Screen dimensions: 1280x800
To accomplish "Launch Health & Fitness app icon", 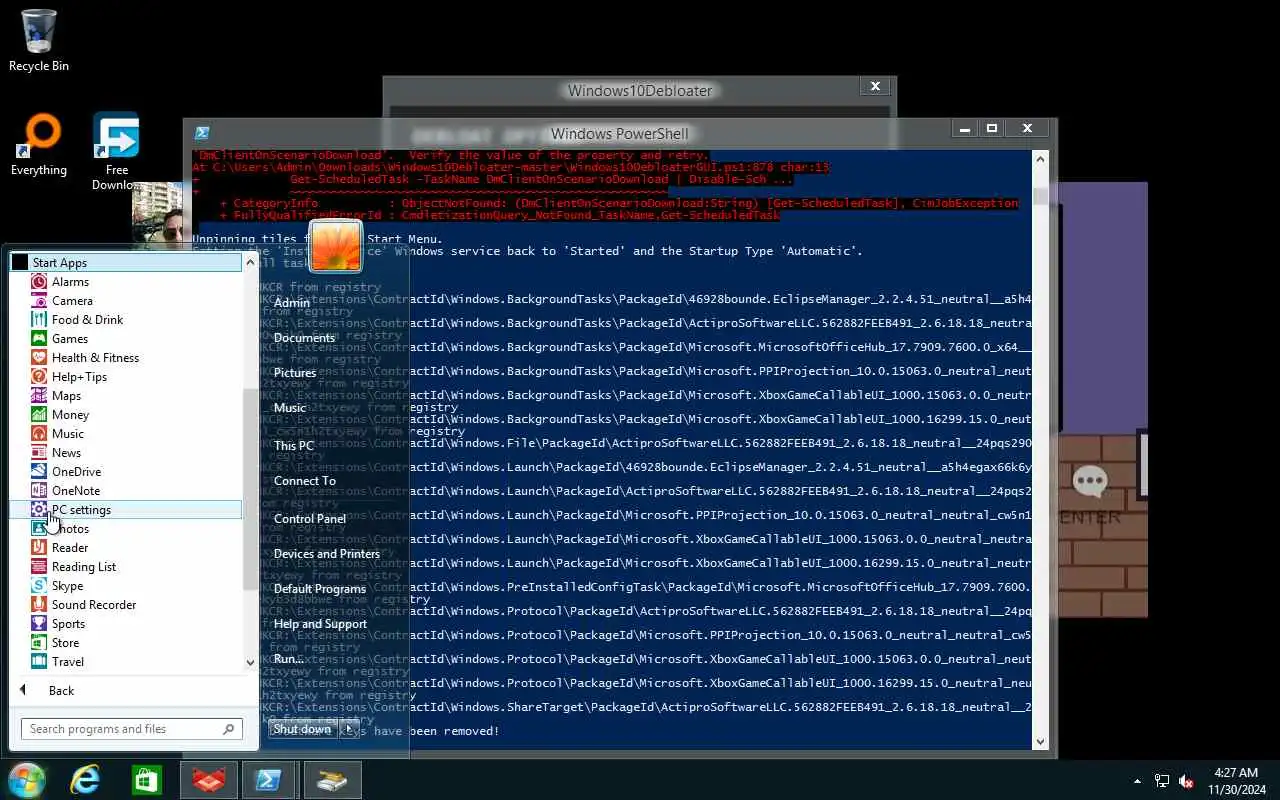I will (x=39, y=358).
